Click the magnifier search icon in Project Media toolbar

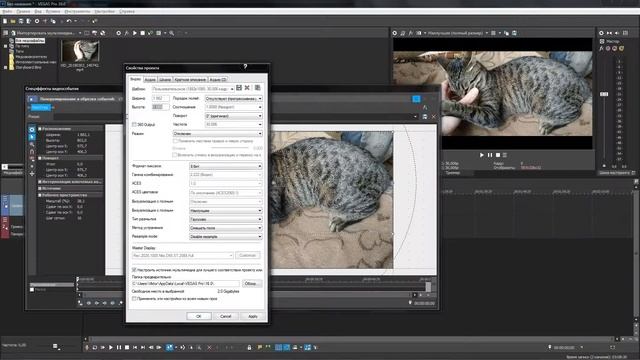(171, 33)
